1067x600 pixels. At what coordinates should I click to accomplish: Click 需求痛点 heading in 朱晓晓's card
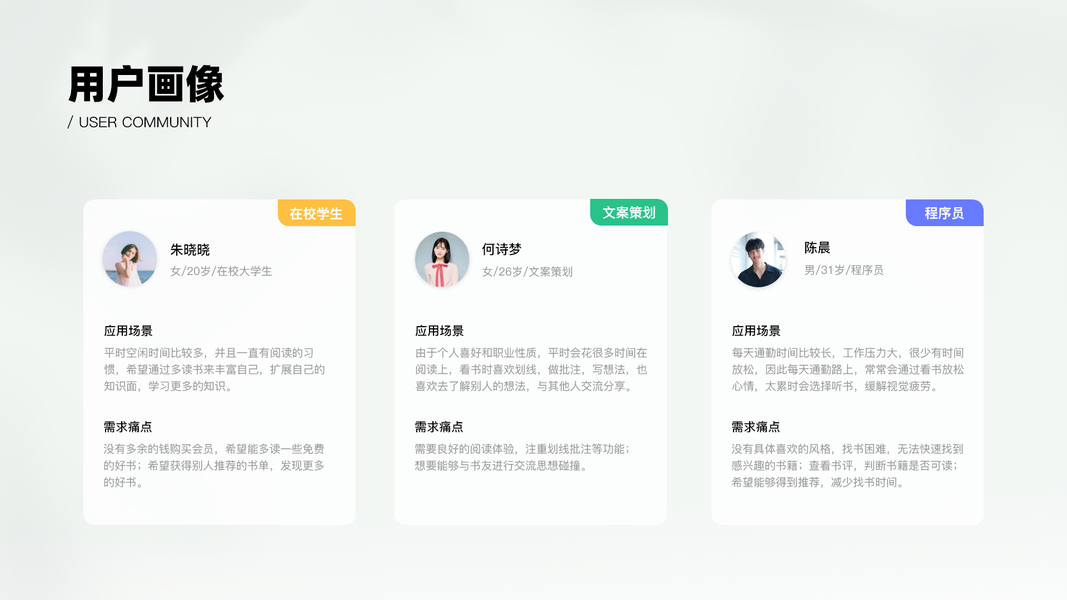(128, 427)
